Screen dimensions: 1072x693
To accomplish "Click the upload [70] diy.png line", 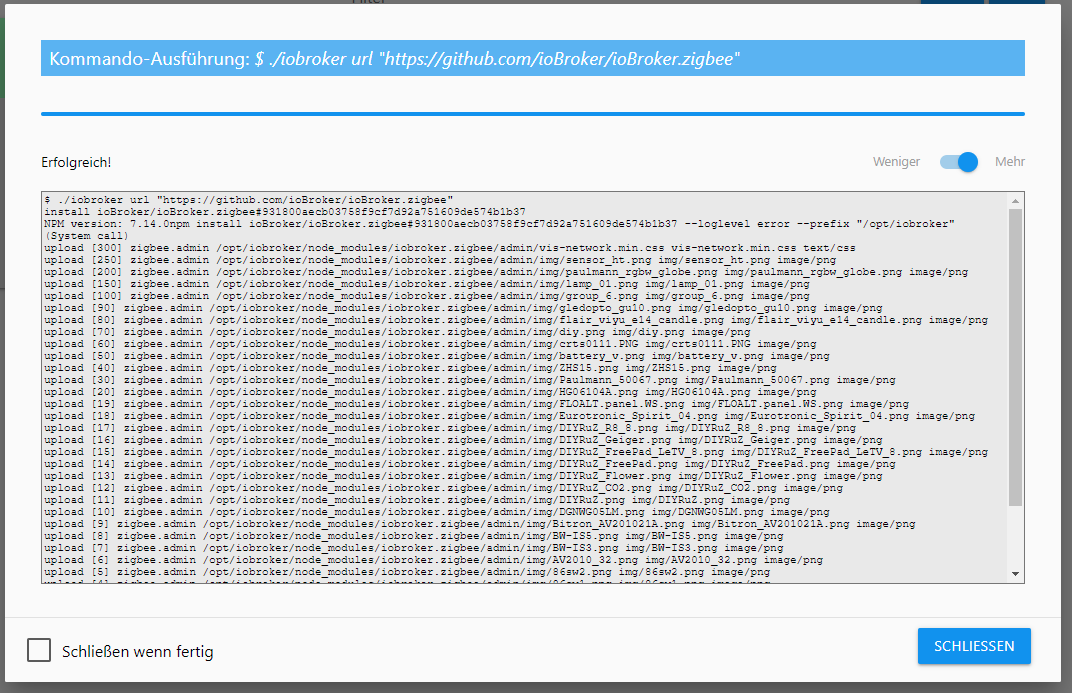I will pos(397,331).
